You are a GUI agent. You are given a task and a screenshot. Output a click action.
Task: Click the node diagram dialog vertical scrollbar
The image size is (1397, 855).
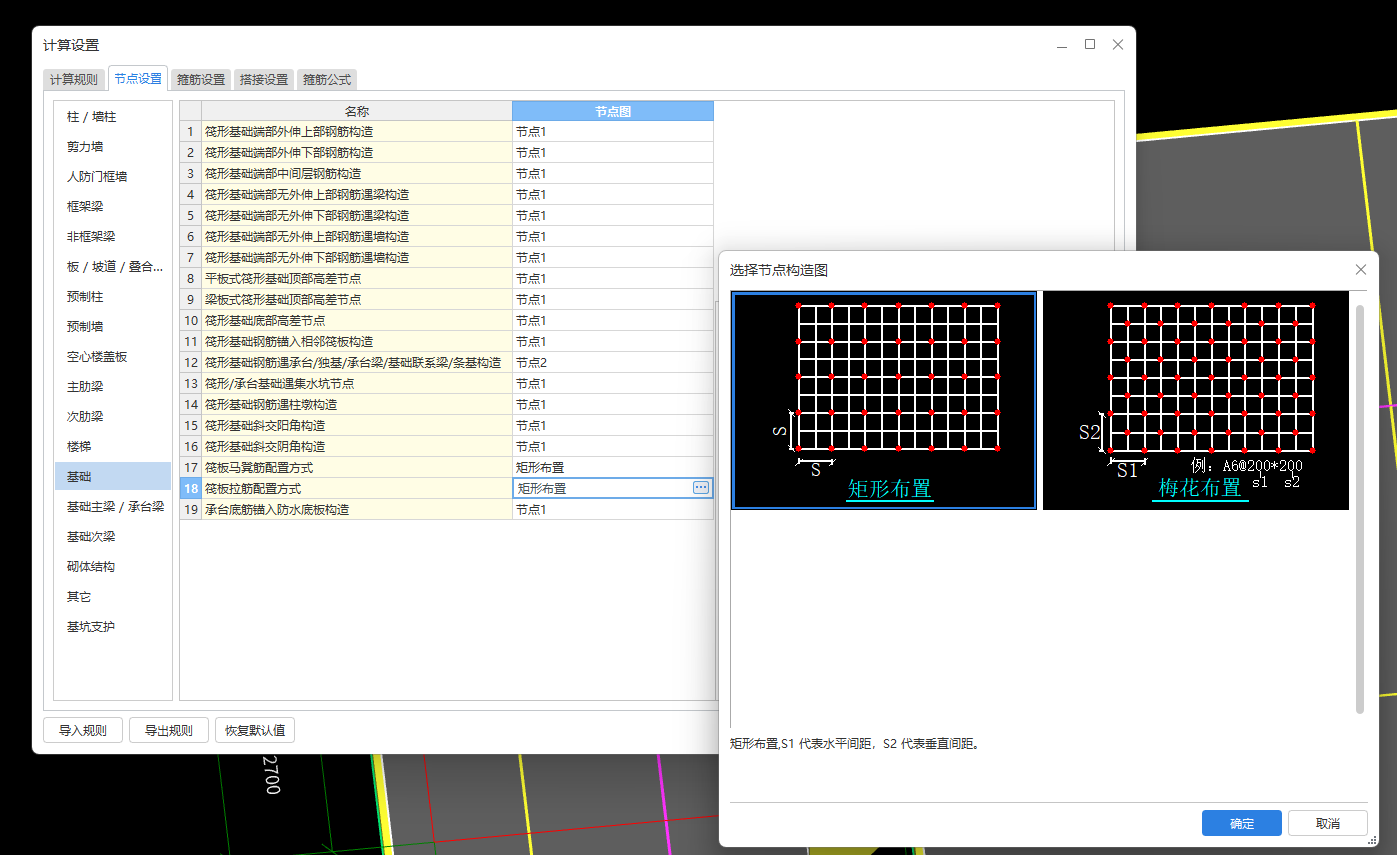click(1360, 510)
